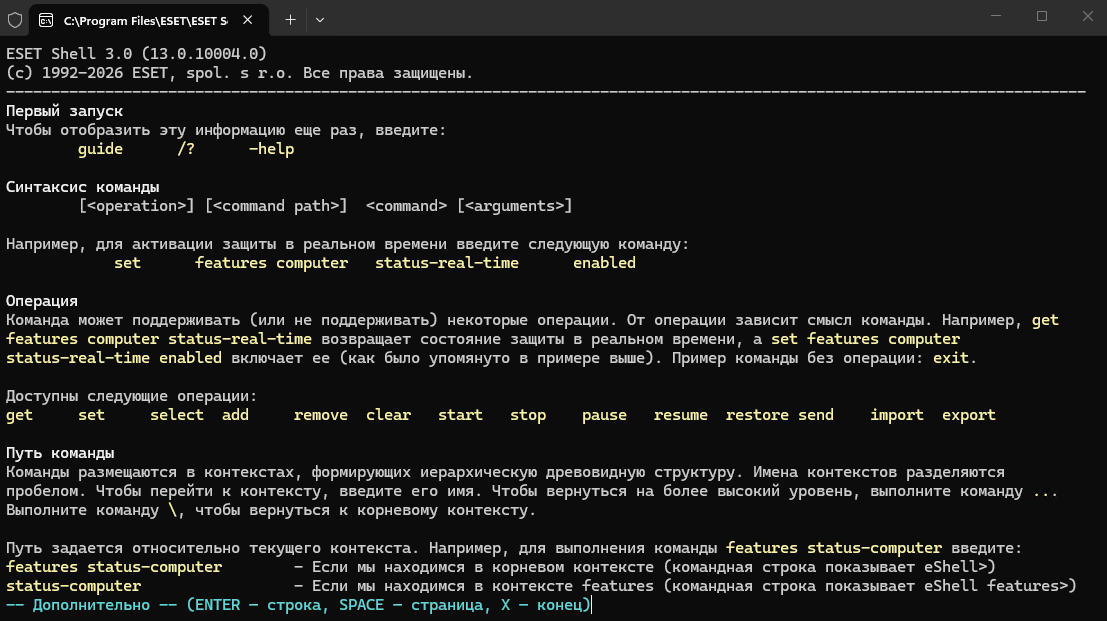
Task: Close the Windows Terminal window
Action: (1088, 16)
